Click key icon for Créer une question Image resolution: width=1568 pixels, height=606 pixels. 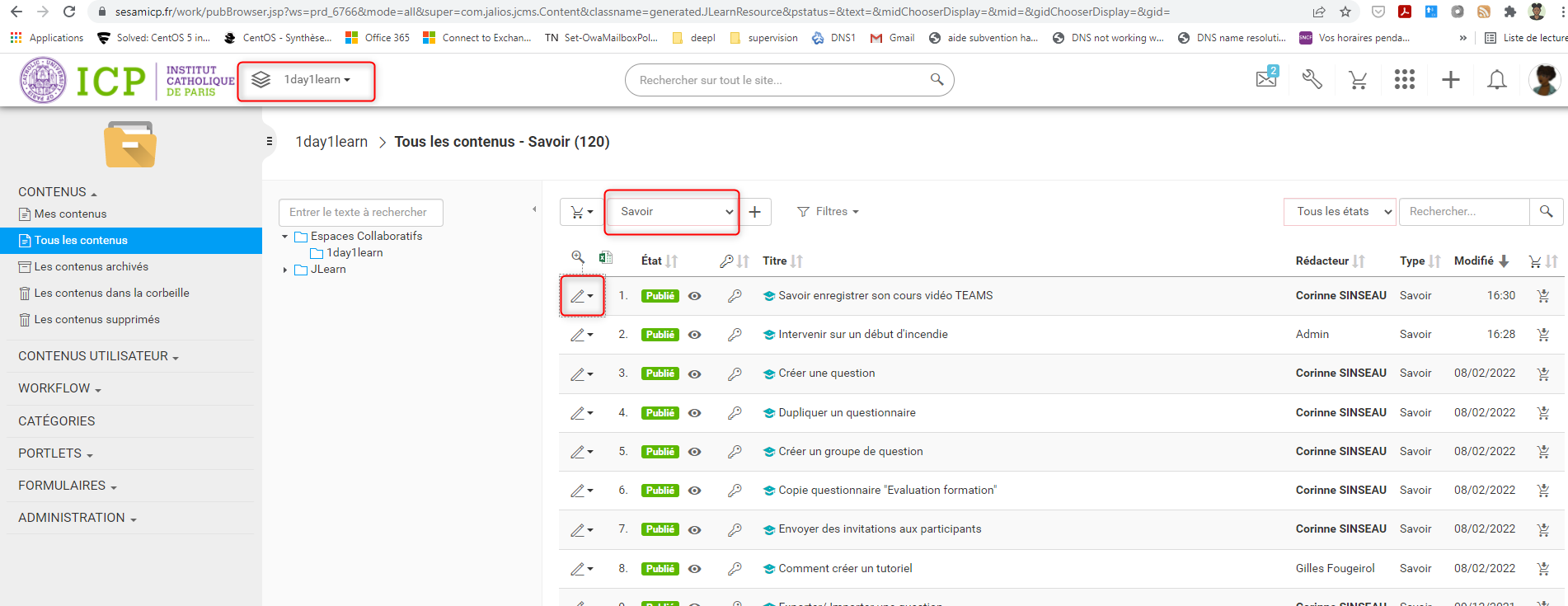click(x=735, y=373)
